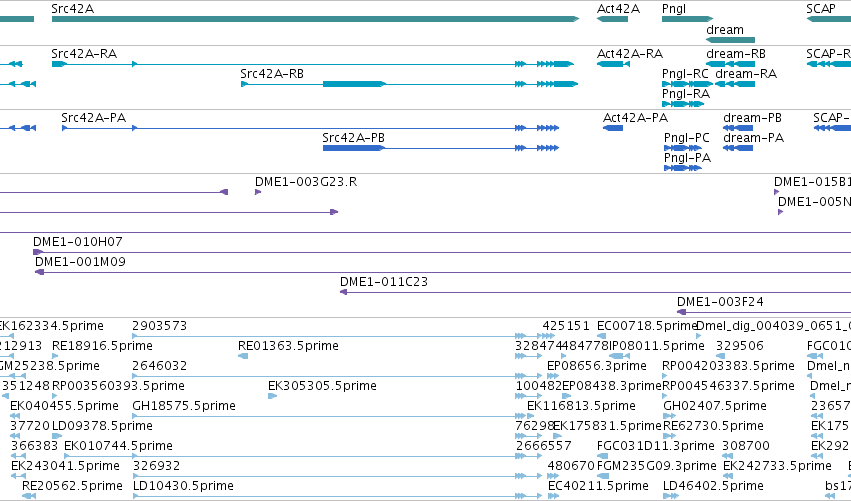Select the 2666557 EST label
Viewport: 851px width, 501px height.
point(543,446)
